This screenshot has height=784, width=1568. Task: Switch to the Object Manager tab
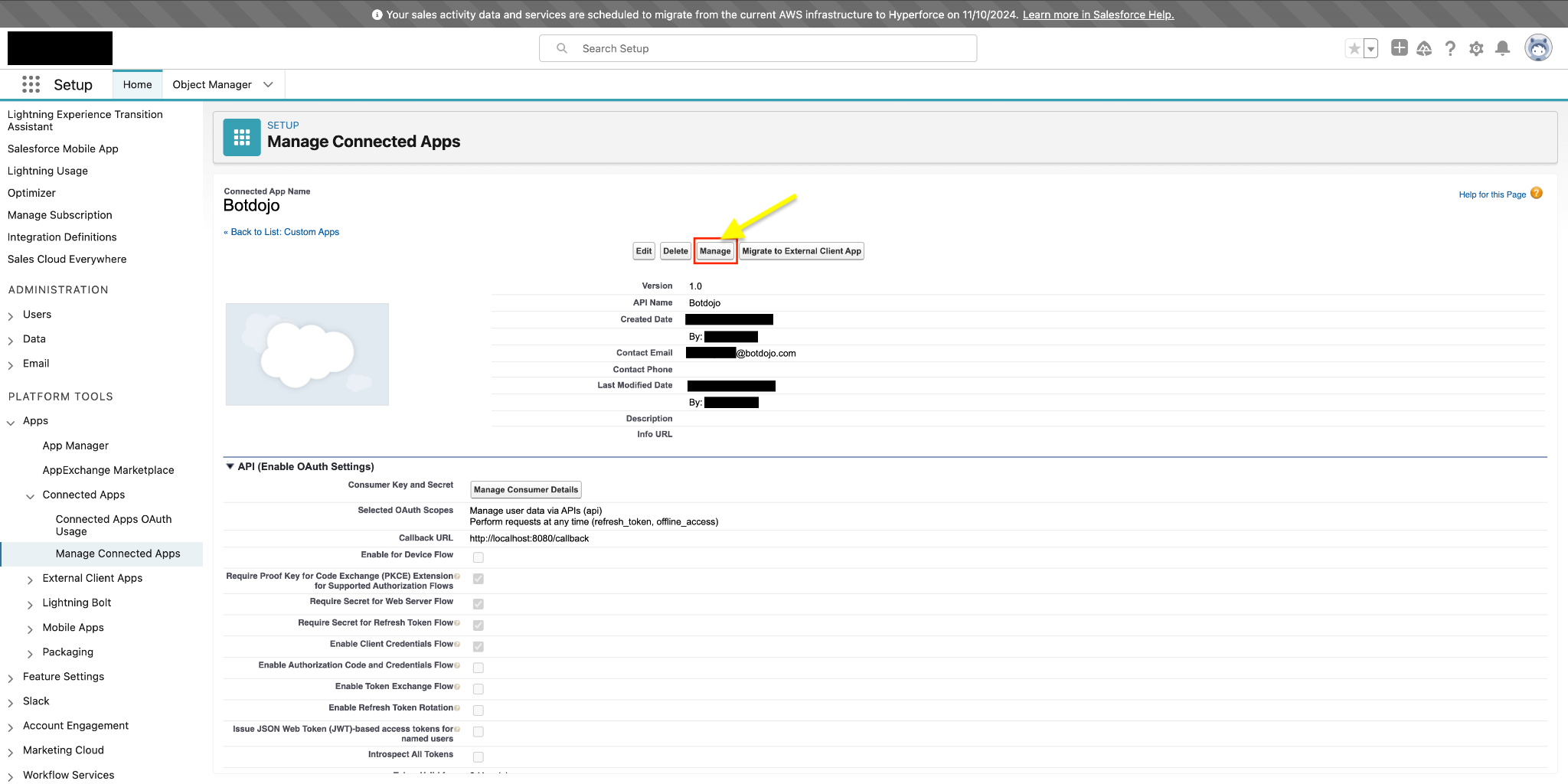click(x=212, y=84)
